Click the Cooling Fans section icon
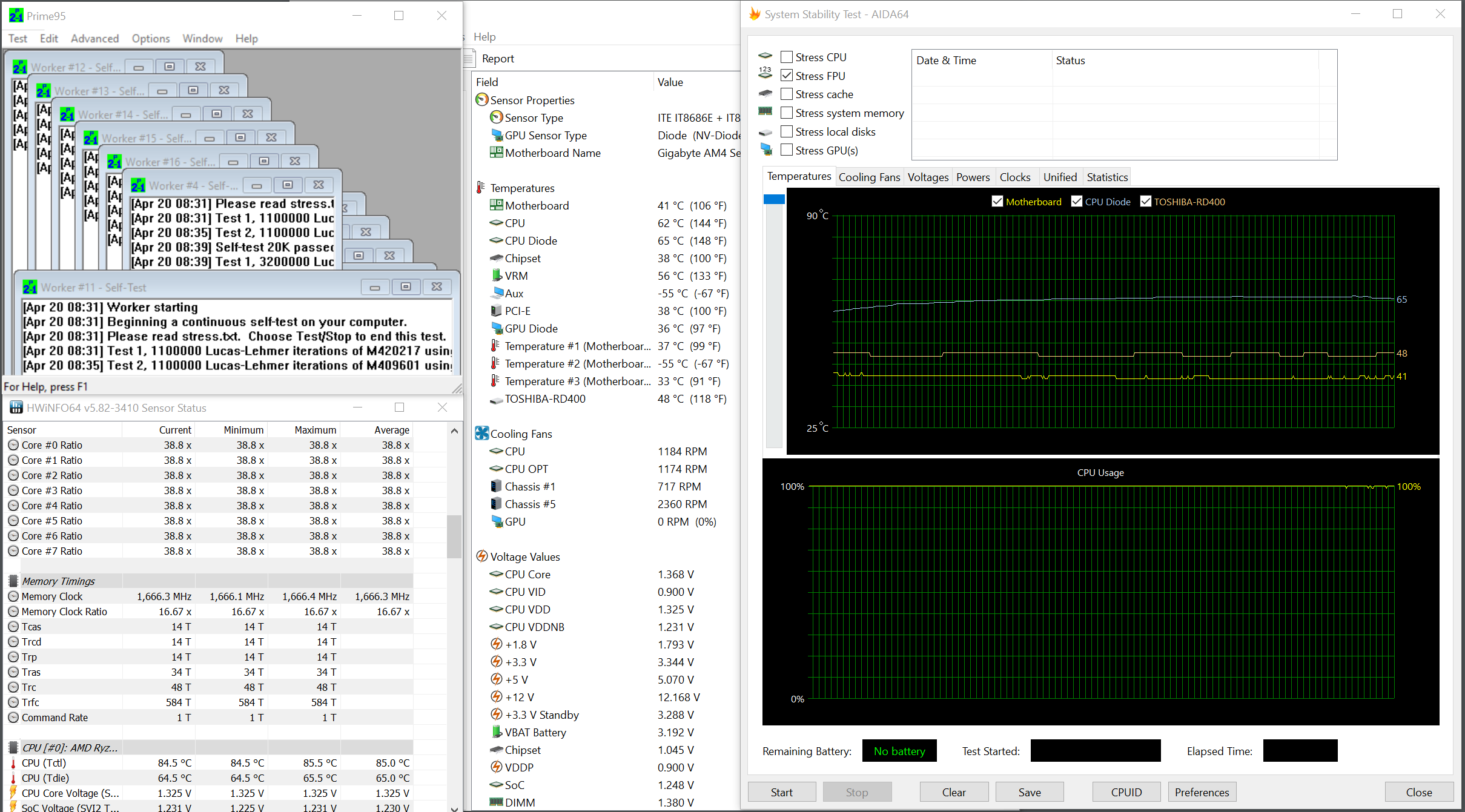 coord(482,434)
